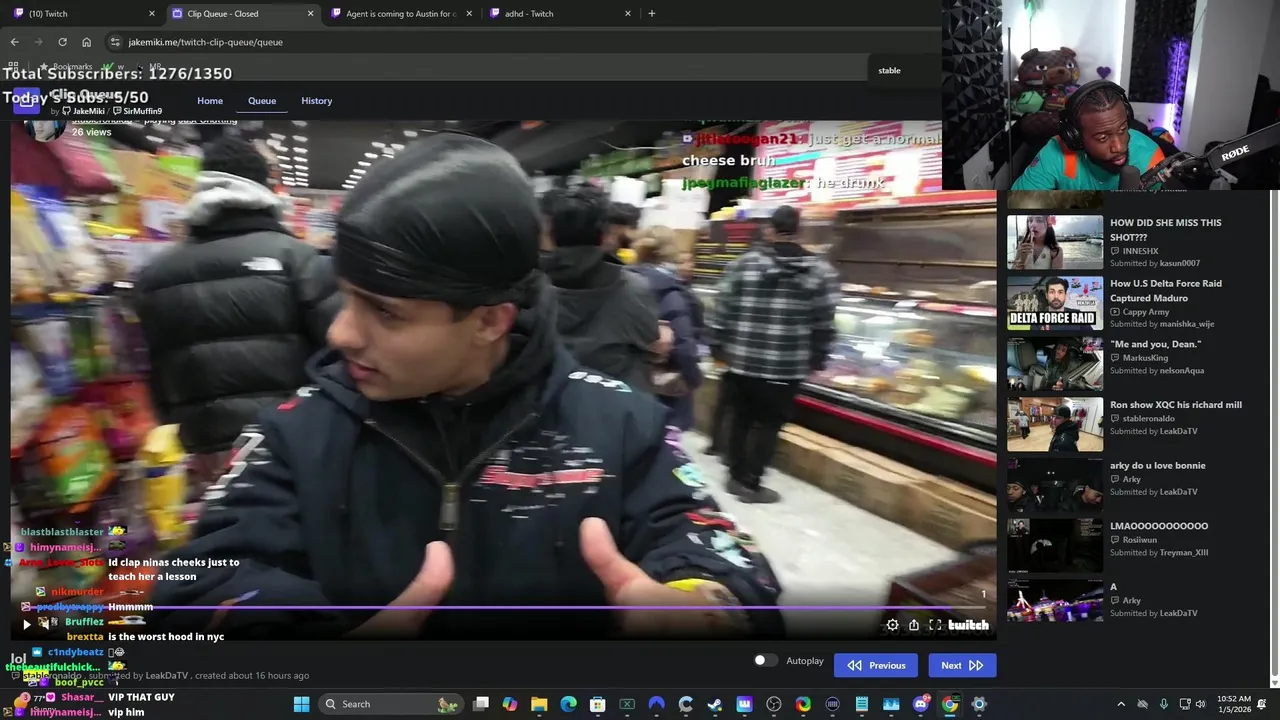Show hidden system tray icons

[x=1121, y=704]
